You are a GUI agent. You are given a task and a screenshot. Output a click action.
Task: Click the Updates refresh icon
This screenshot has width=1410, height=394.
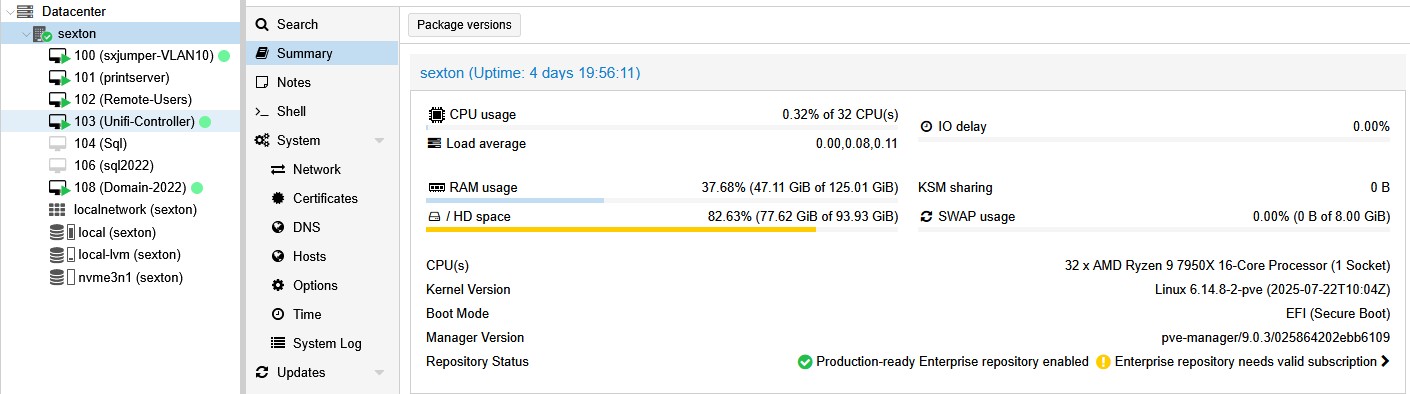[x=262, y=372]
